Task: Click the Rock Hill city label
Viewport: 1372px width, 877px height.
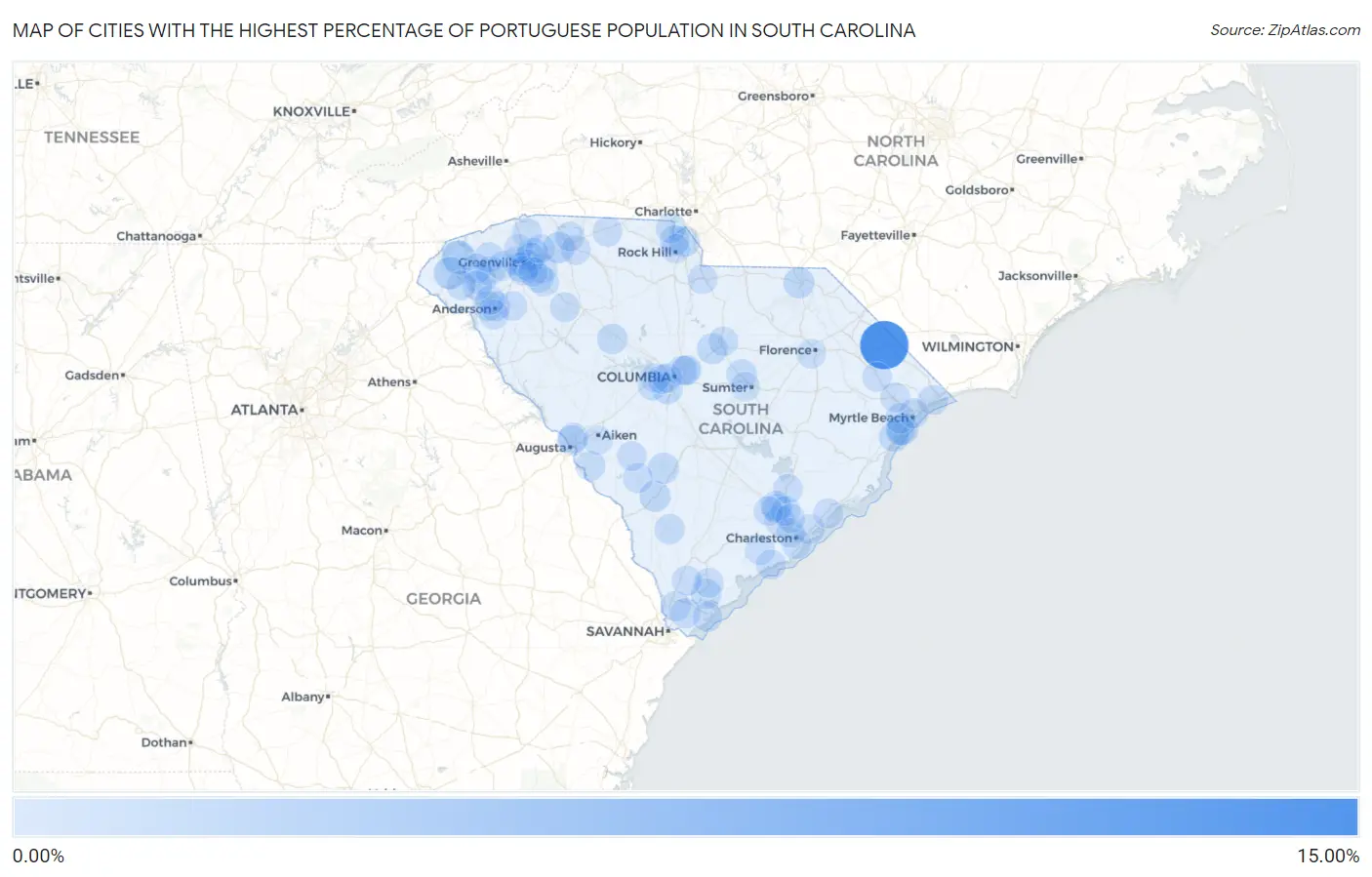Action: (x=646, y=252)
